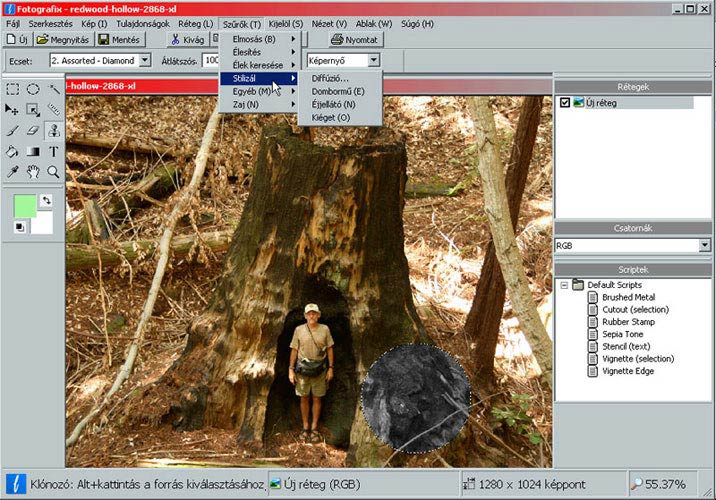Pick the magic wand tool
Viewport: 716px width, 500px height.
pyautogui.click(x=54, y=89)
